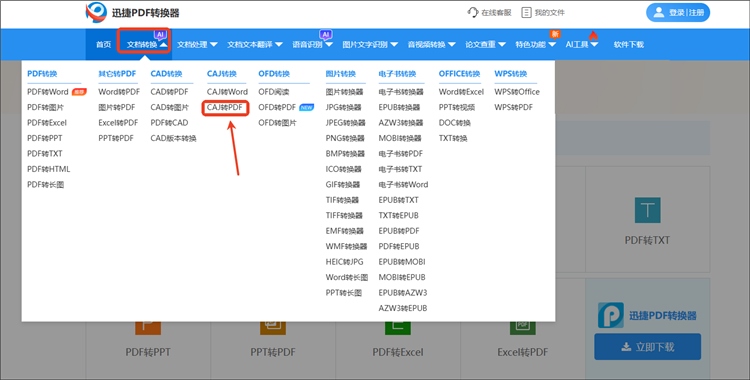Open OFD阅读 option

[274, 92]
